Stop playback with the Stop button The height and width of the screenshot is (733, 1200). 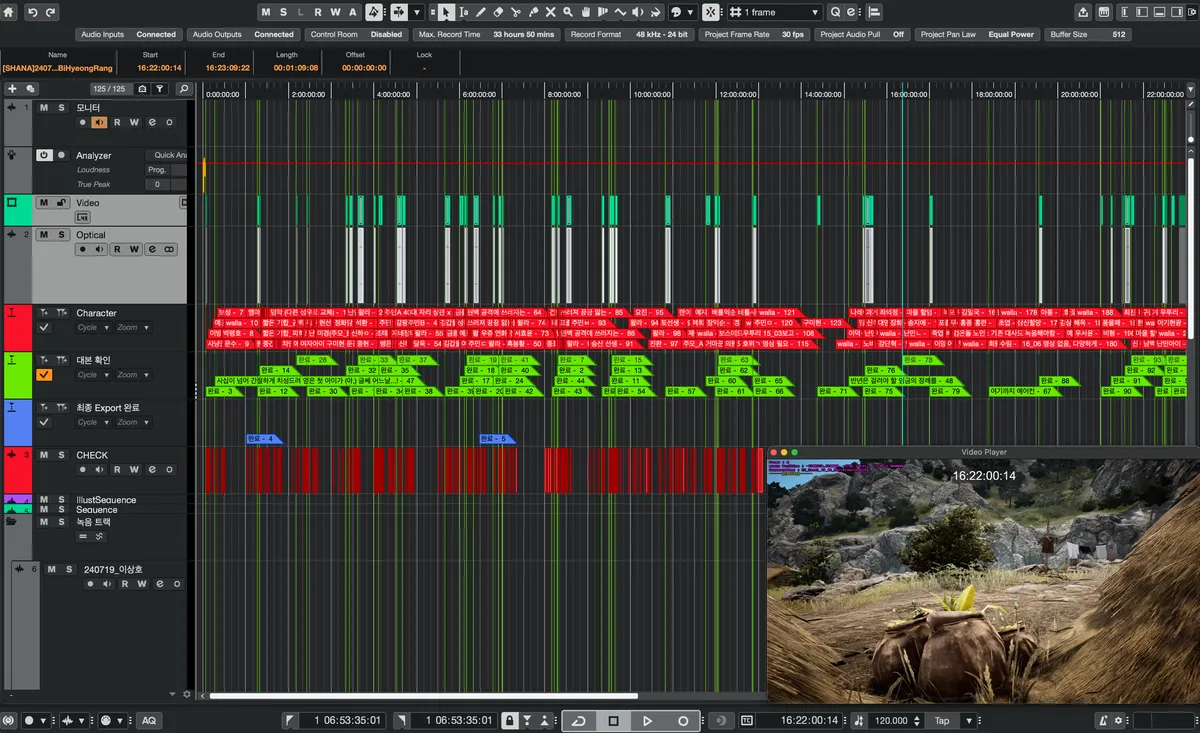614,720
